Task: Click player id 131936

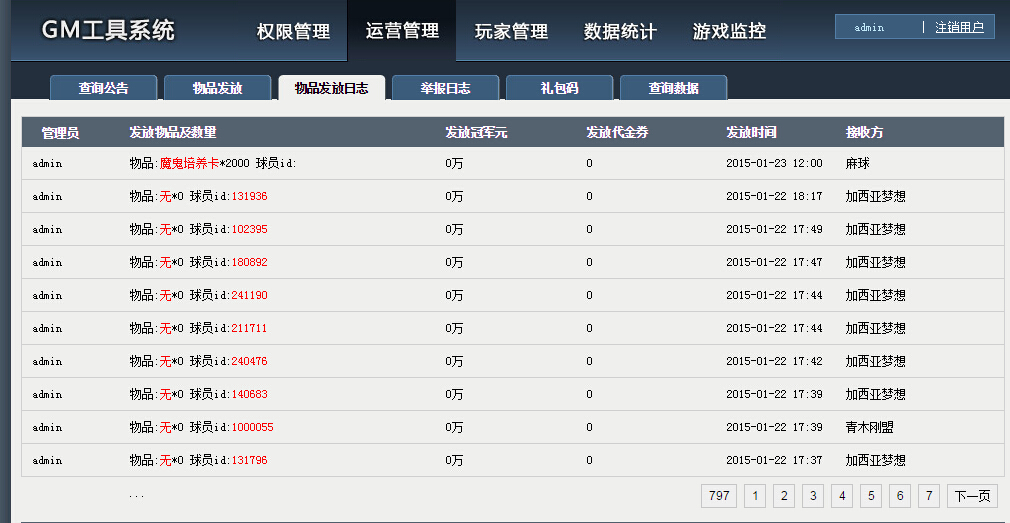Action: 249,196
